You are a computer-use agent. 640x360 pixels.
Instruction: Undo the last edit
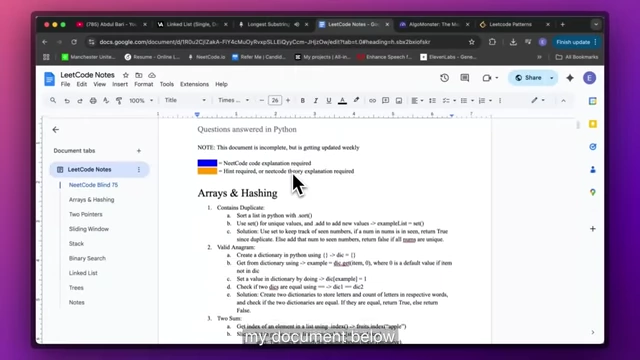click(67, 100)
